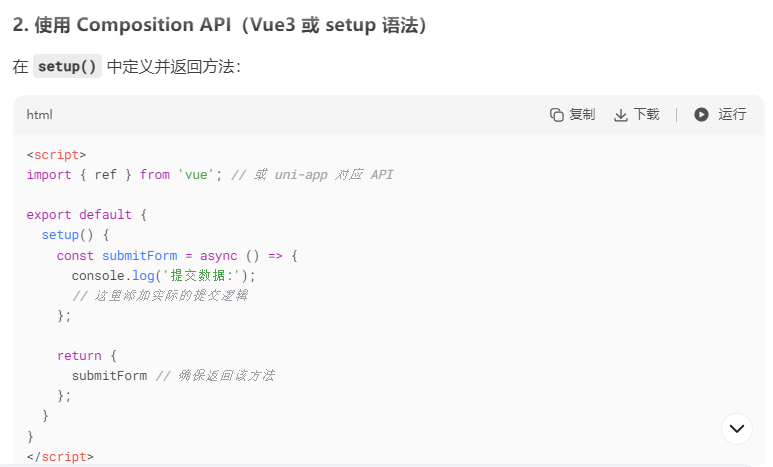Screen dimensions: 773x467
Task: Click the inline setup() code chip
Action: click(67, 66)
